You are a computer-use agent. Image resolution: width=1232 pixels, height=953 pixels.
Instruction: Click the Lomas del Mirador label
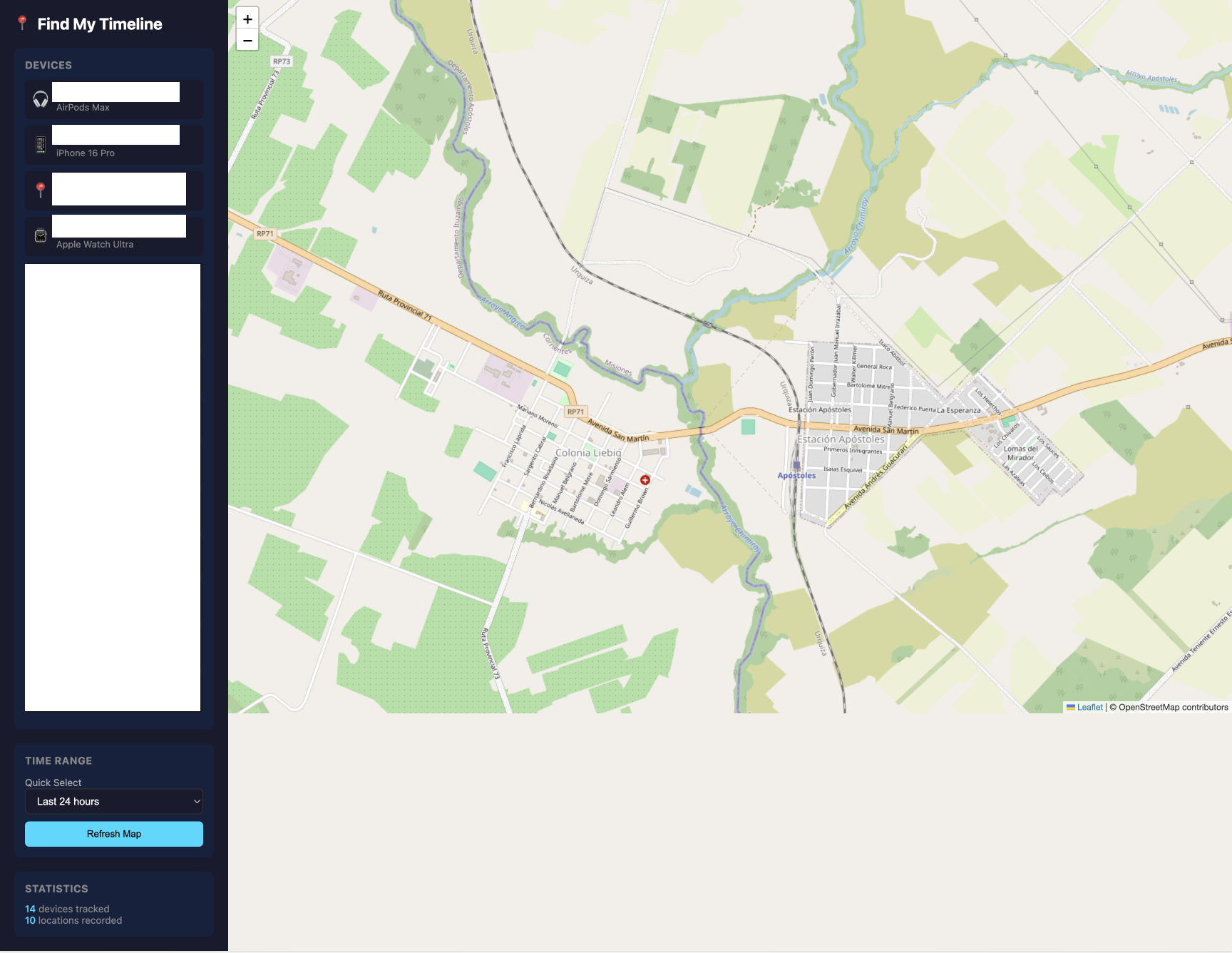(x=1021, y=453)
